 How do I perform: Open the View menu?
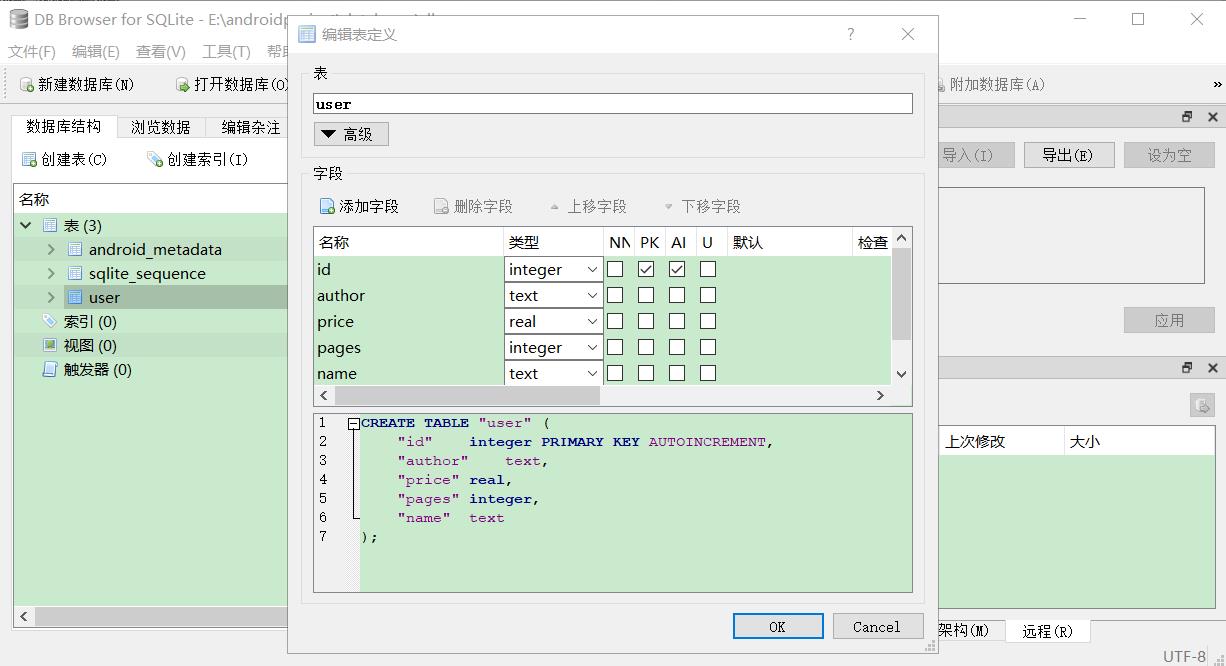pyautogui.click(x=161, y=51)
